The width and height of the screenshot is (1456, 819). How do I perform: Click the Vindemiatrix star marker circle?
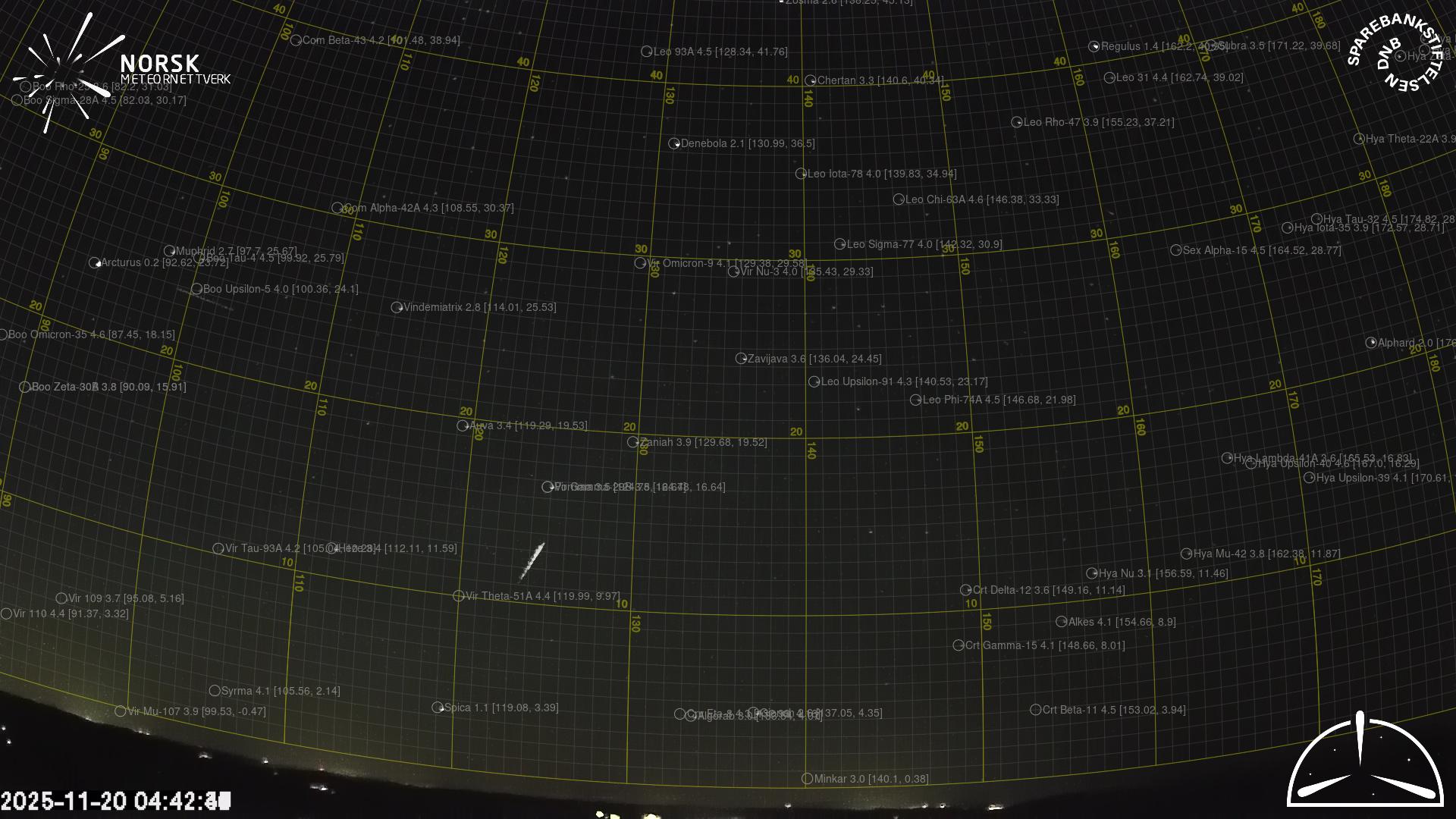pos(397,308)
